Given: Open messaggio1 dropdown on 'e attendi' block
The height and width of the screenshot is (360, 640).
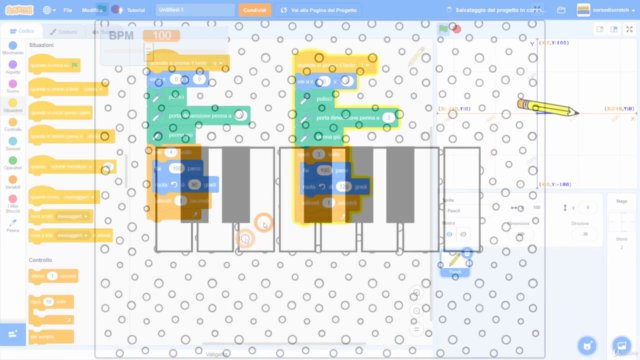Looking at the screenshot, I should click(x=72, y=236).
